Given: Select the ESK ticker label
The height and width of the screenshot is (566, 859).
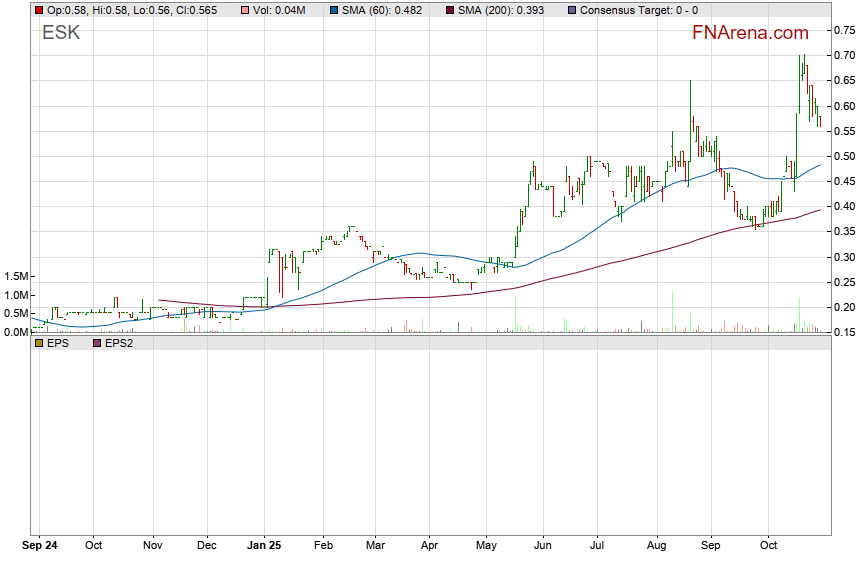Looking at the screenshot, I should pyautogui.click(x=61, y=33).
